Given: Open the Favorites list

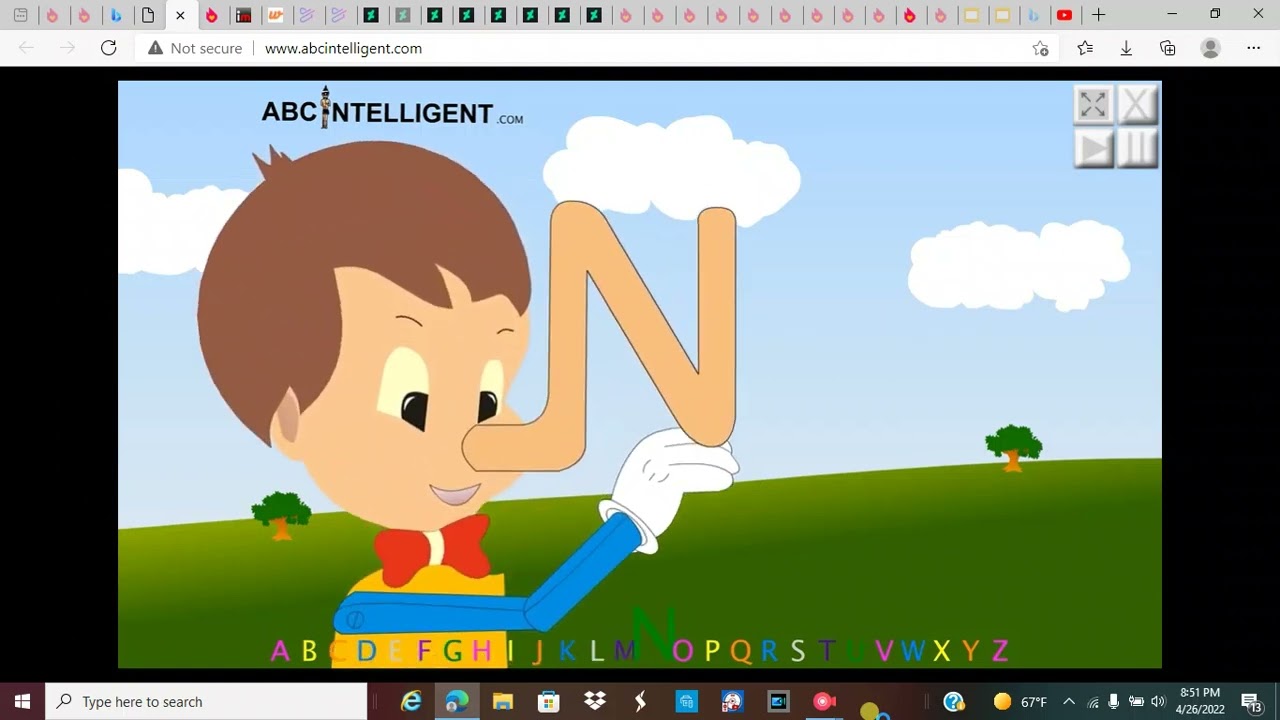Looking at the screenshot, I should [x=1085, y=48].
